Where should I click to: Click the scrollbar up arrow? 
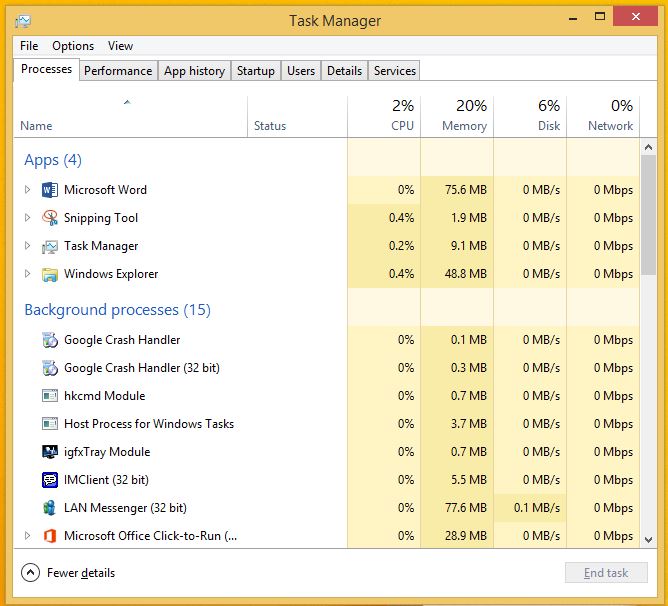pos(648,147)
